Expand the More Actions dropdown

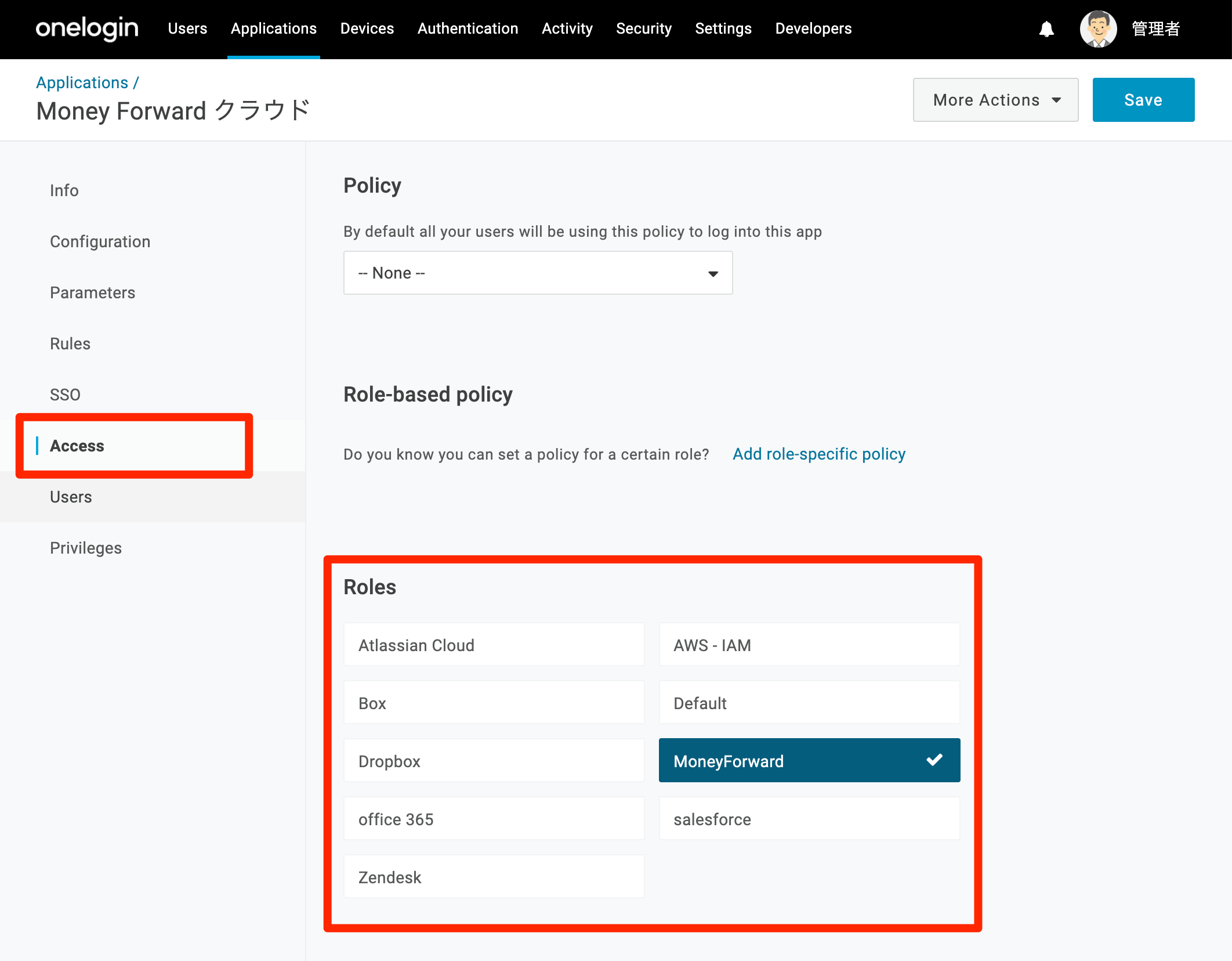pos(995,100)
